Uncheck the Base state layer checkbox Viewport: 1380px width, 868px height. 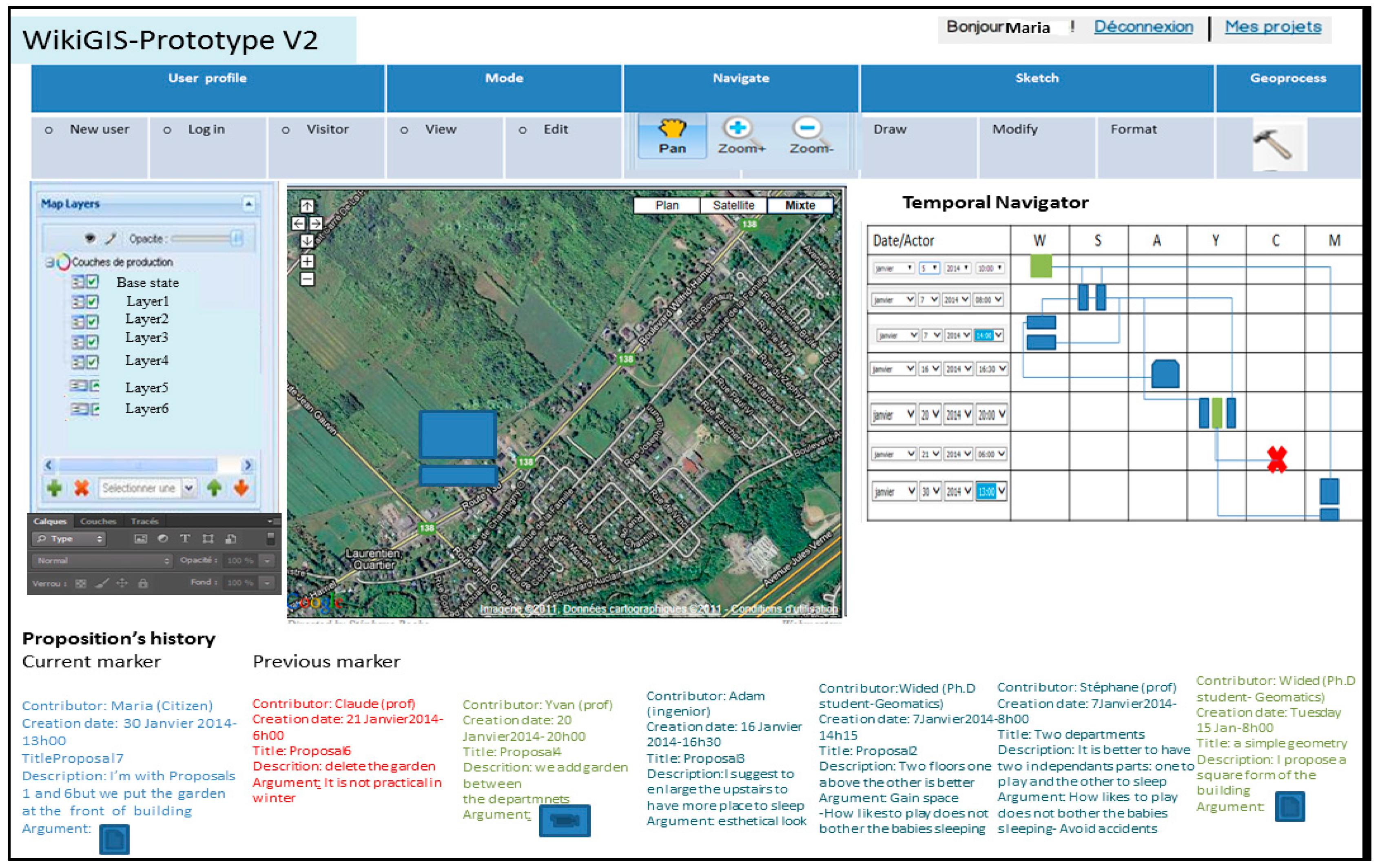[92, 282]
